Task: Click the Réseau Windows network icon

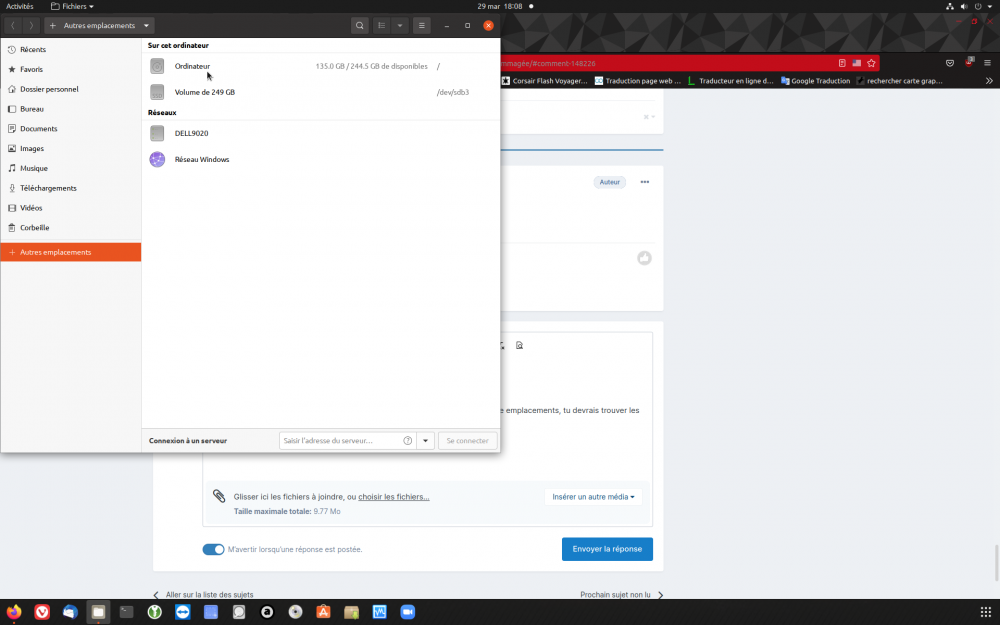Action: (157, 159)
